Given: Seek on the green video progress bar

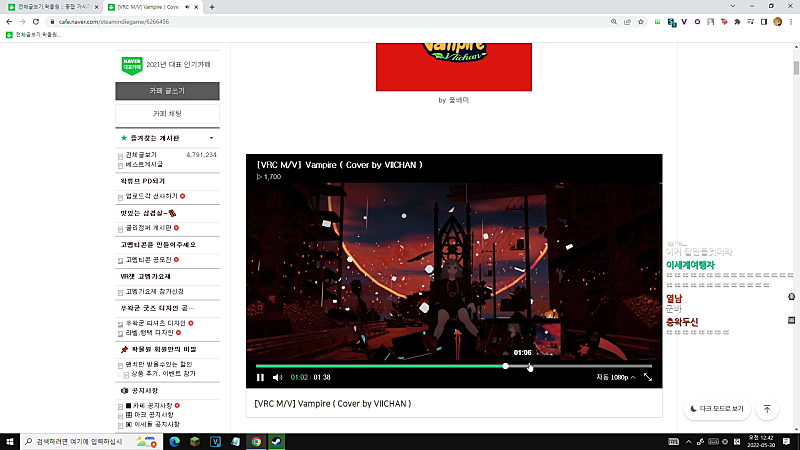Looking at the screenshot, I should tap(454, 366).
